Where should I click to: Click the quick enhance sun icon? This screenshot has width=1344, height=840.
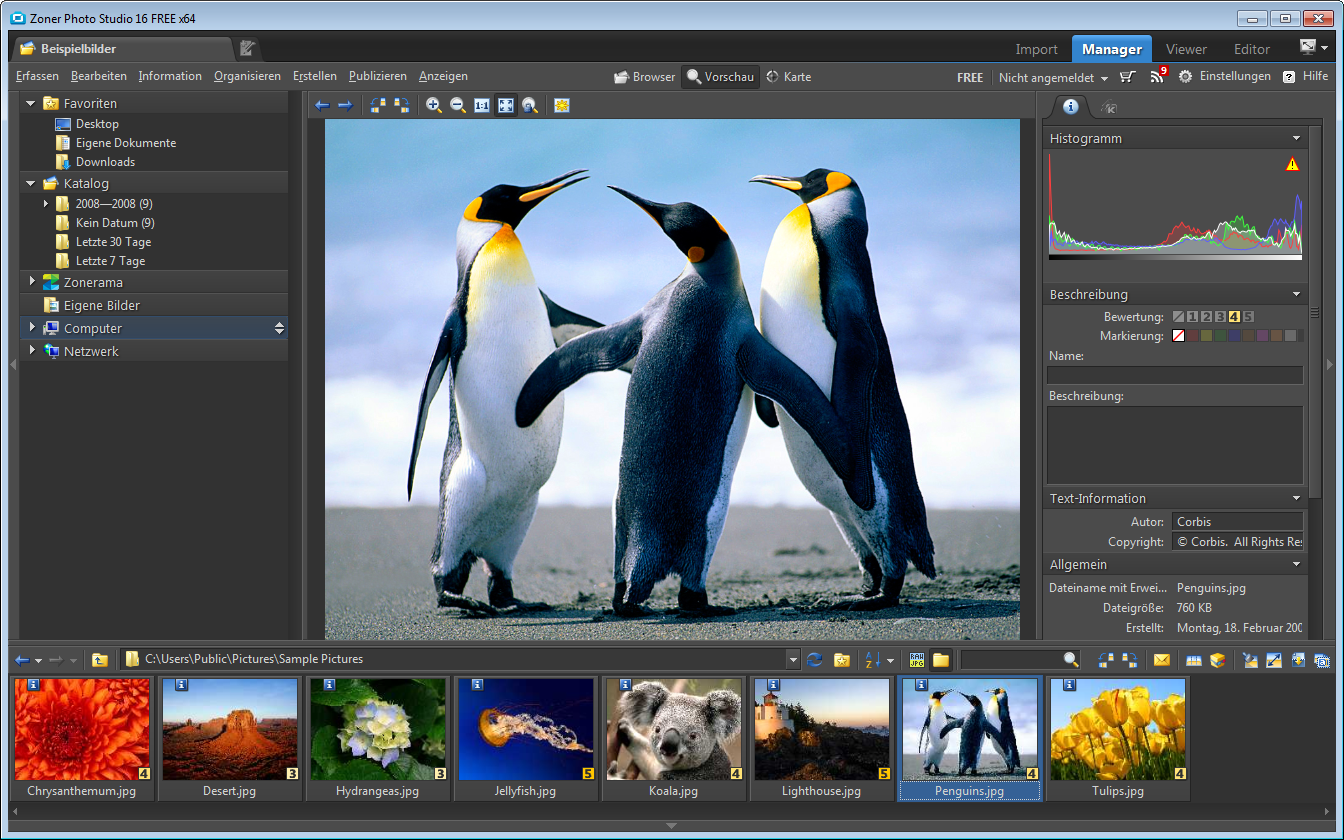562,105
